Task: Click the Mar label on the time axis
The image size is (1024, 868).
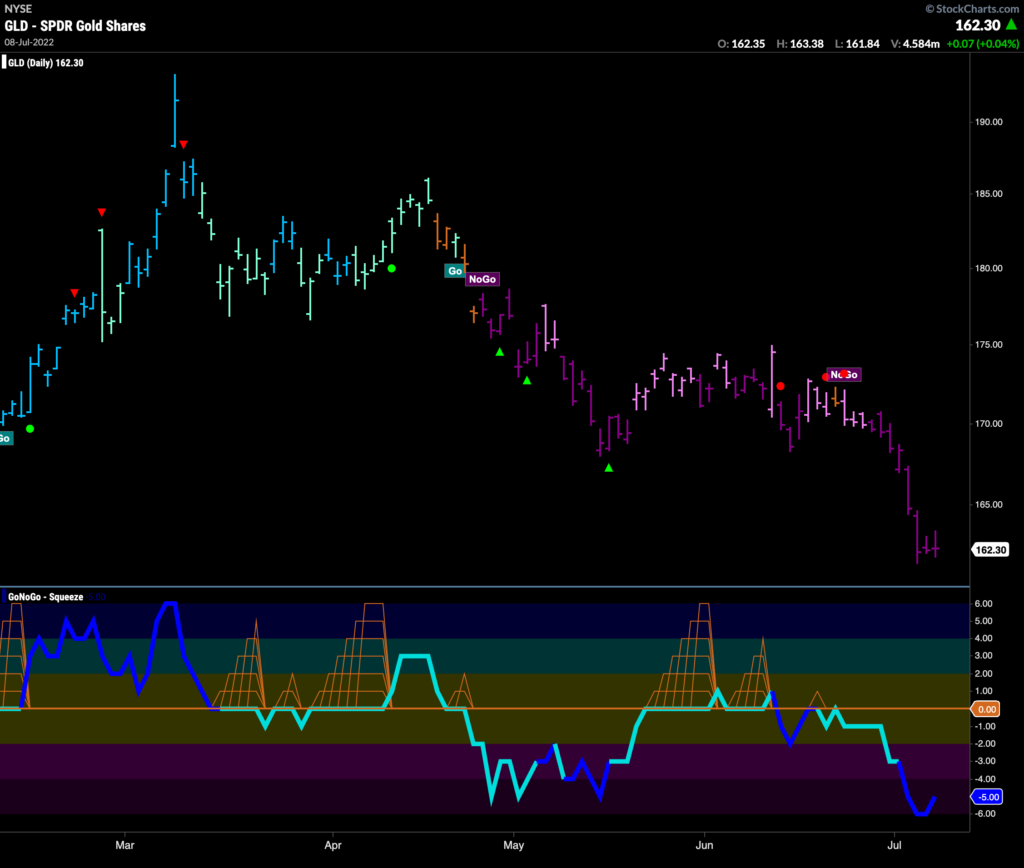Action: [x=125, y=845]
